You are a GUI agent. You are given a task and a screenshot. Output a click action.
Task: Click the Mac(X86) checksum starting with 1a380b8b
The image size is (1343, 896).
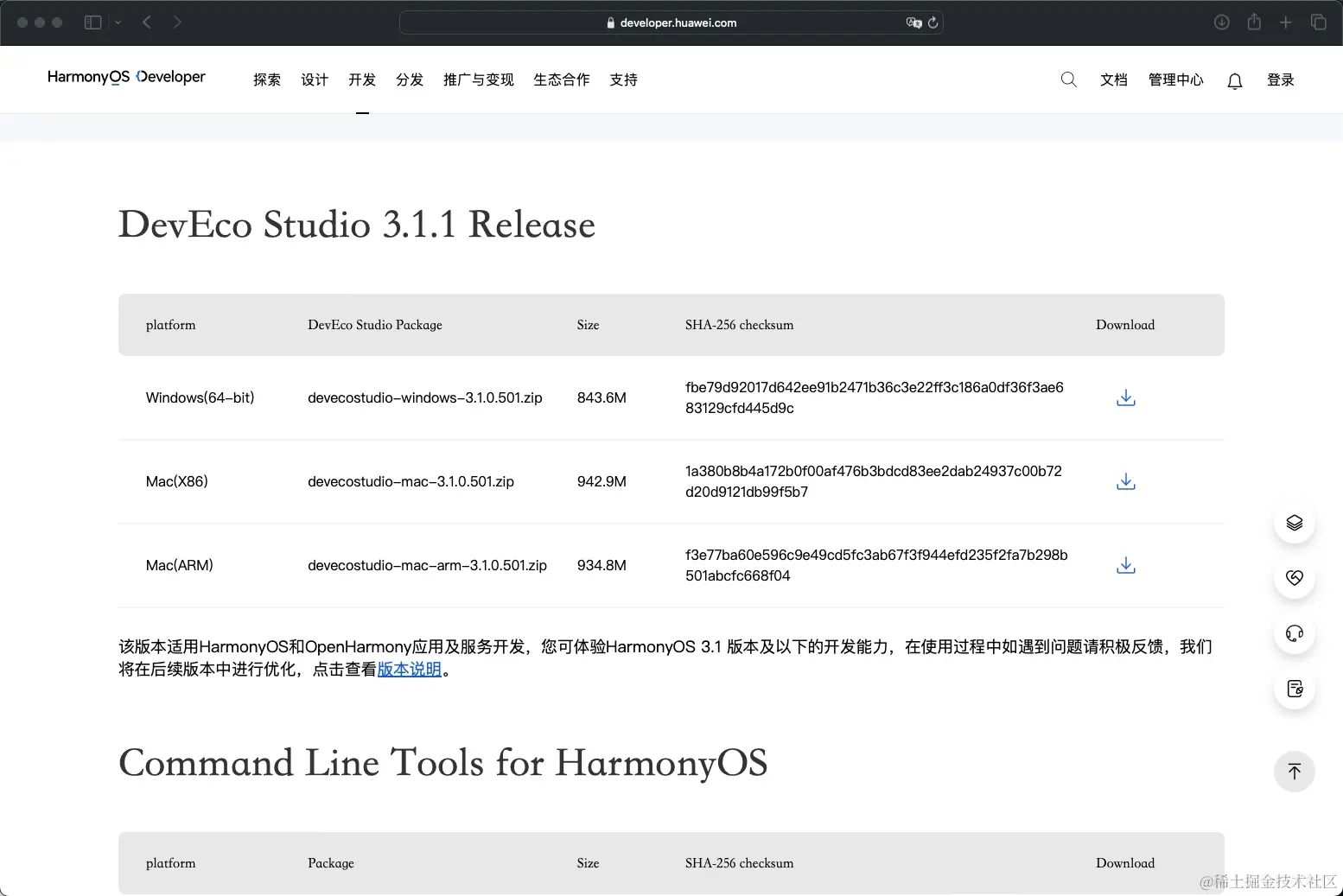click(x=874, y=481)
